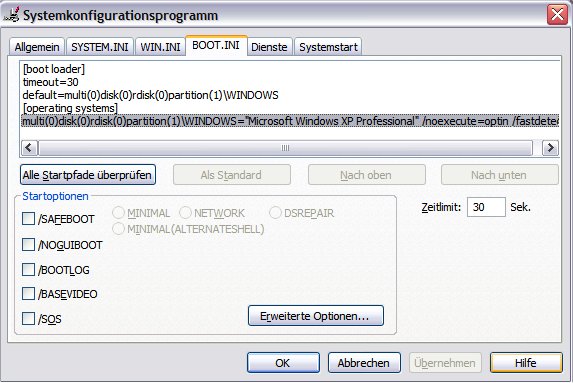Open Hilfe for this dialog

coord(526,363)
